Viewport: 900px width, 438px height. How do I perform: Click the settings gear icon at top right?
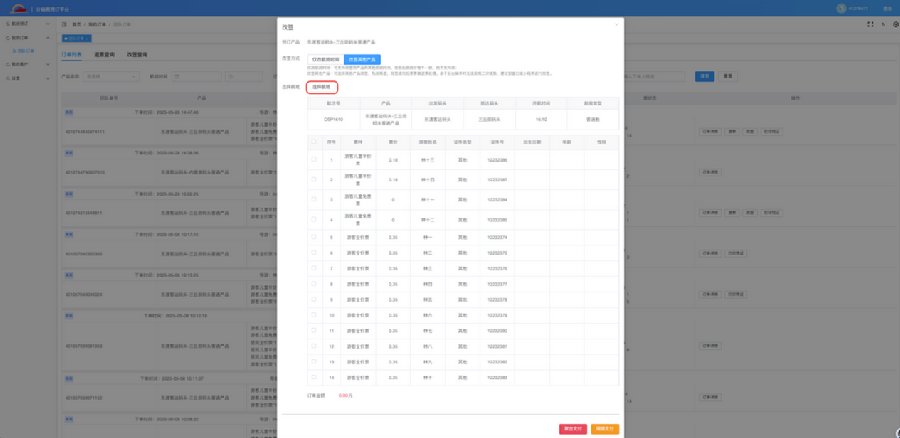(x=895, y=24)
